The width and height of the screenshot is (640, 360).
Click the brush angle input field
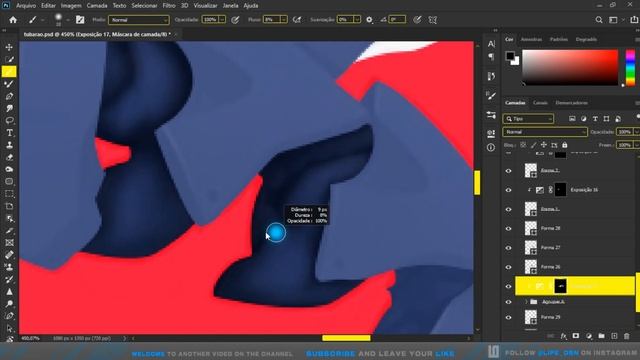pos(397,20)
